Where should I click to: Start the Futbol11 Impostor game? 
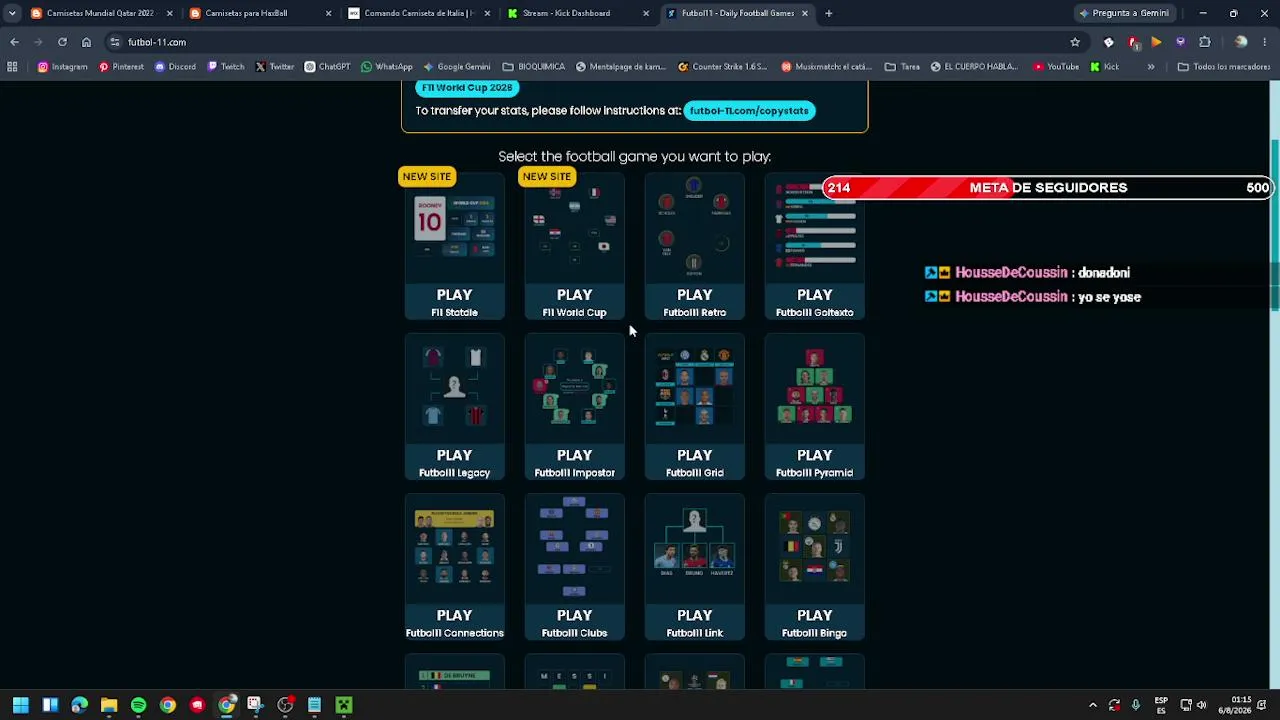coord(574,407)
